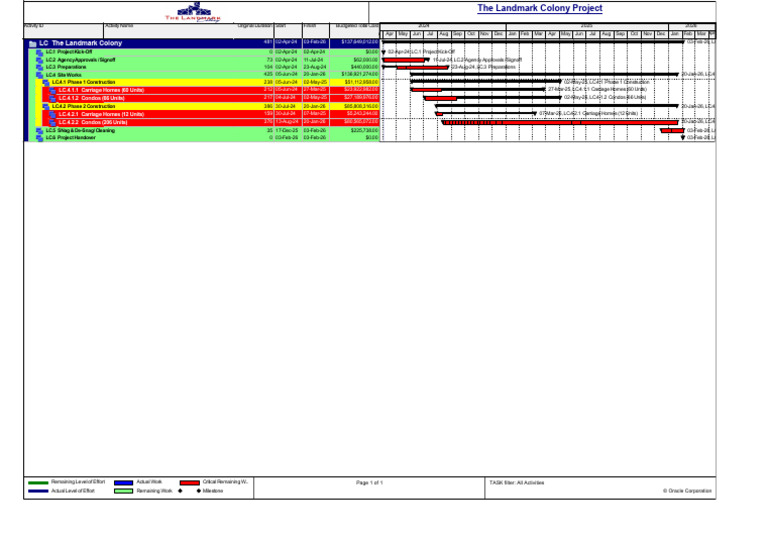Select the LC.1 Project Kick-Off row
Screen dimensions: 768x543
(x=205, y=52)
